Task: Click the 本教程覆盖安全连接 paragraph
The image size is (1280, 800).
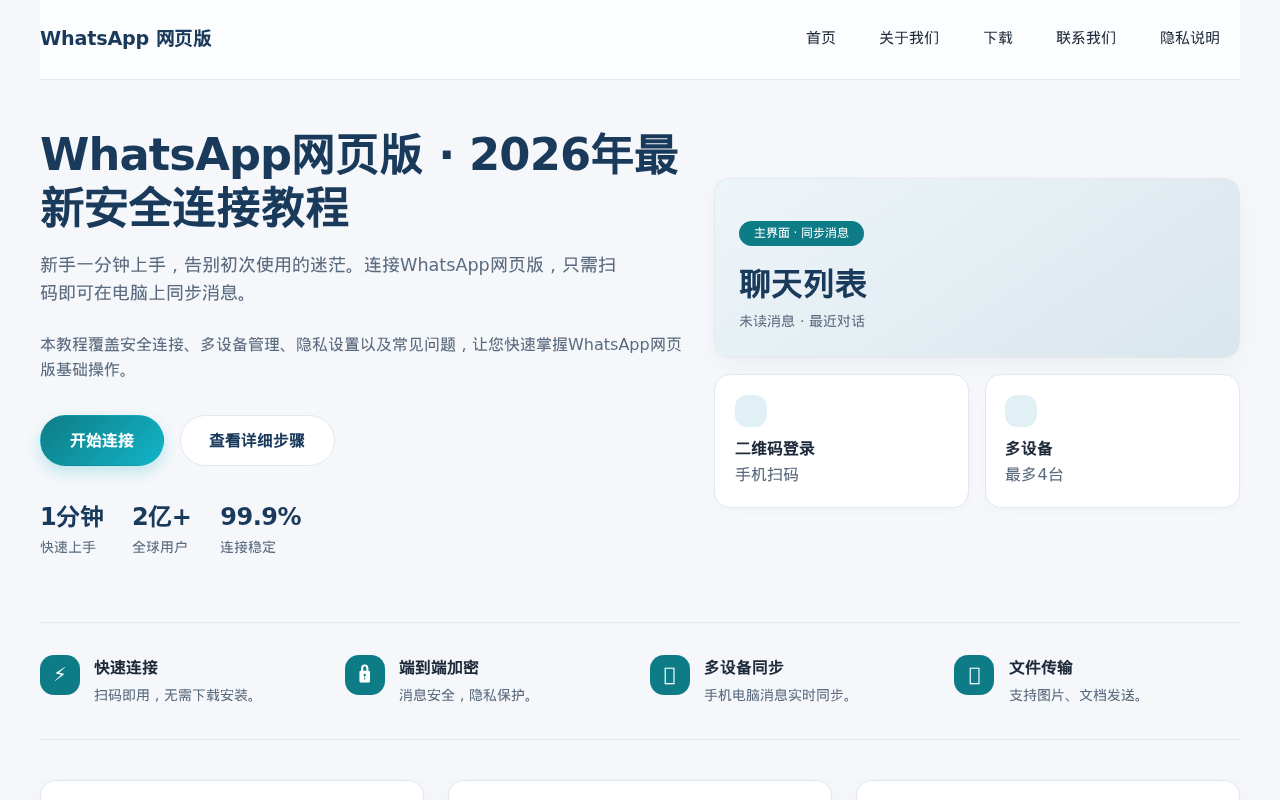Action: (361, 357)
